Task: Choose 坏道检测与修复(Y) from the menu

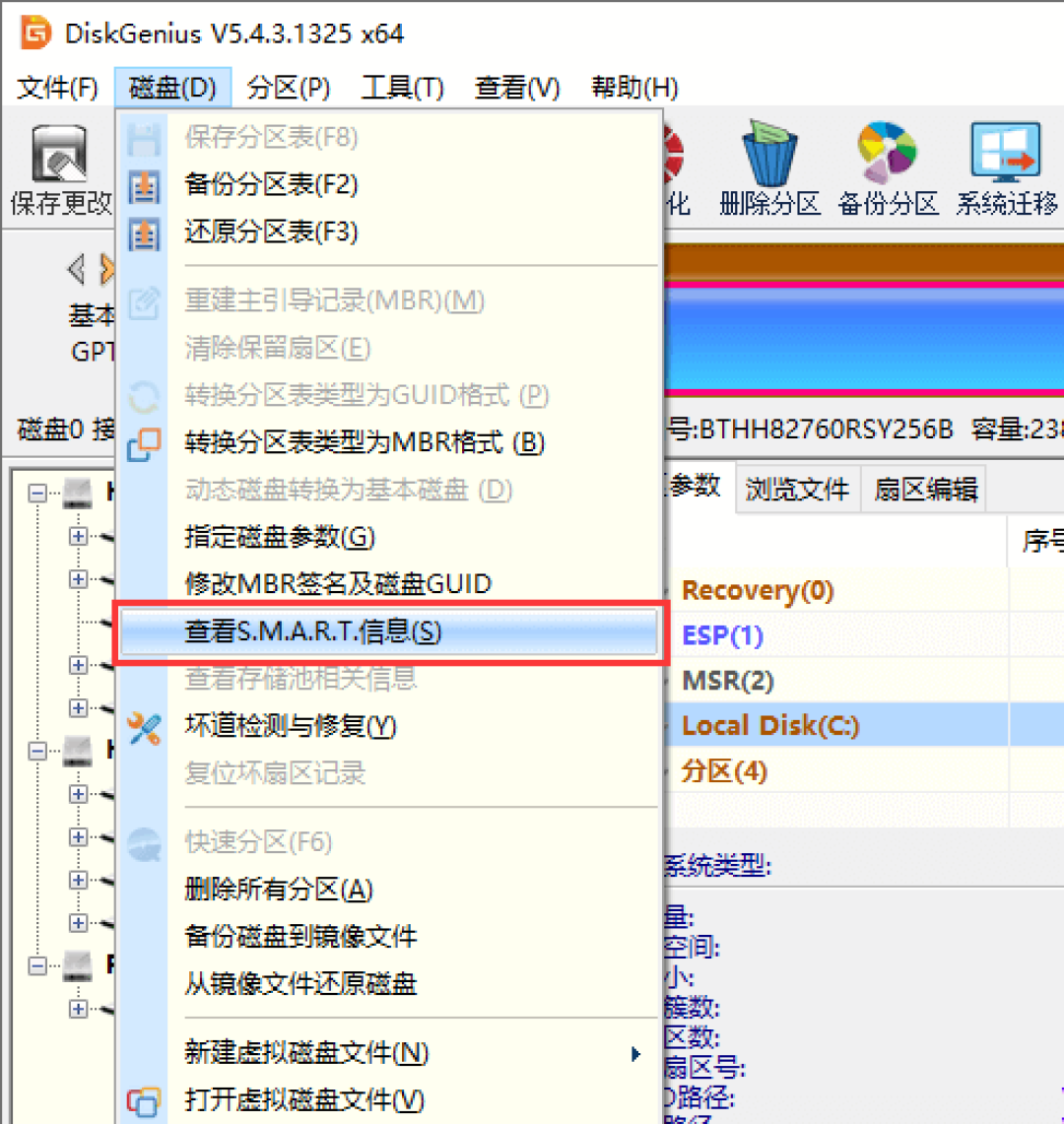Action: (389, 726)
